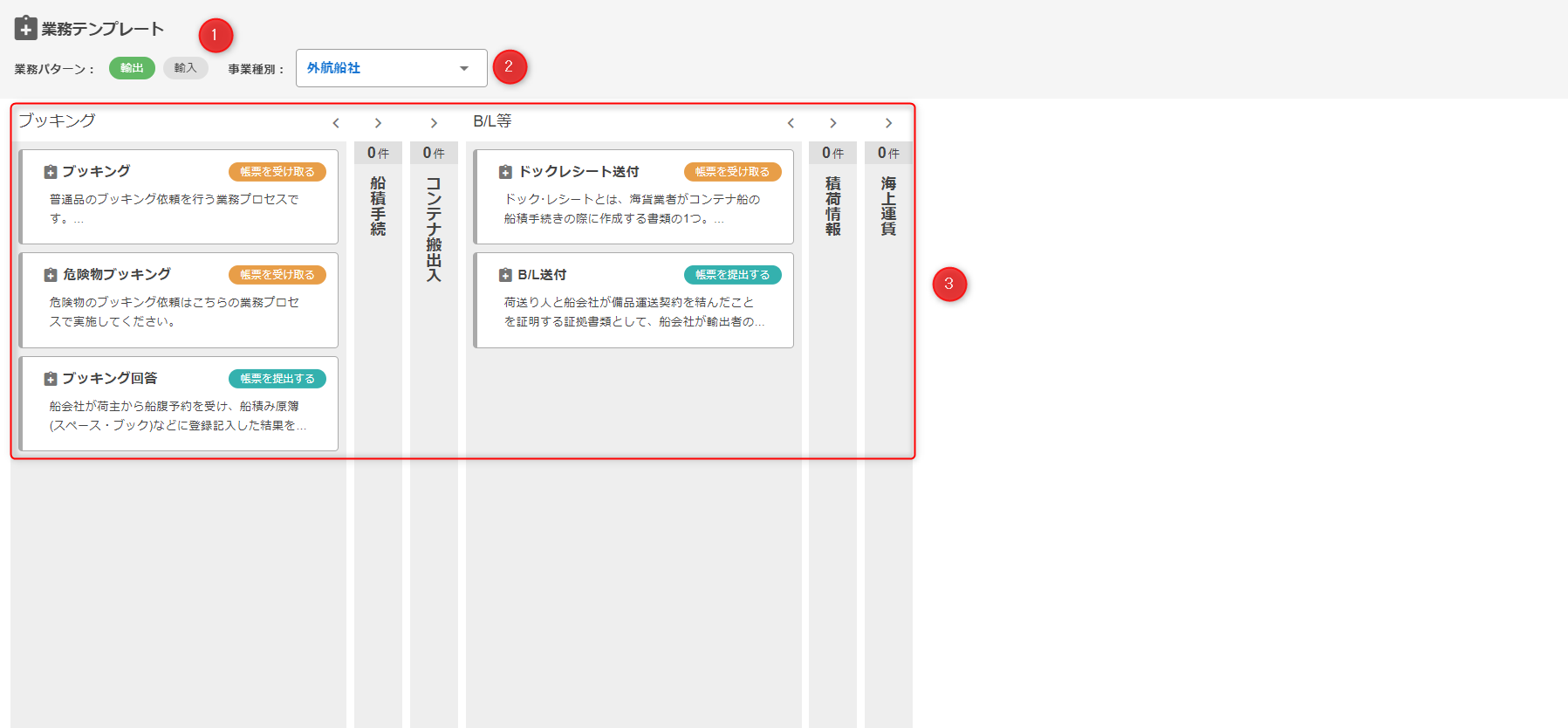The height and width of the screenshot is (728, 1568).
Task: Click the clipboard icon on B/L送付 card
Action: tap(505, 275)
